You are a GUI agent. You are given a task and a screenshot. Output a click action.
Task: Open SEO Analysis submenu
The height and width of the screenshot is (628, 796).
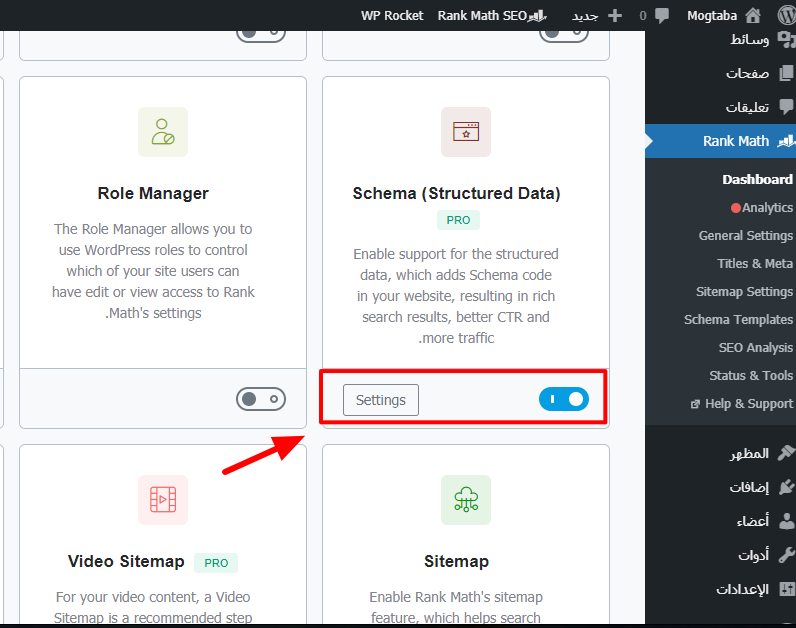(755, 348)
